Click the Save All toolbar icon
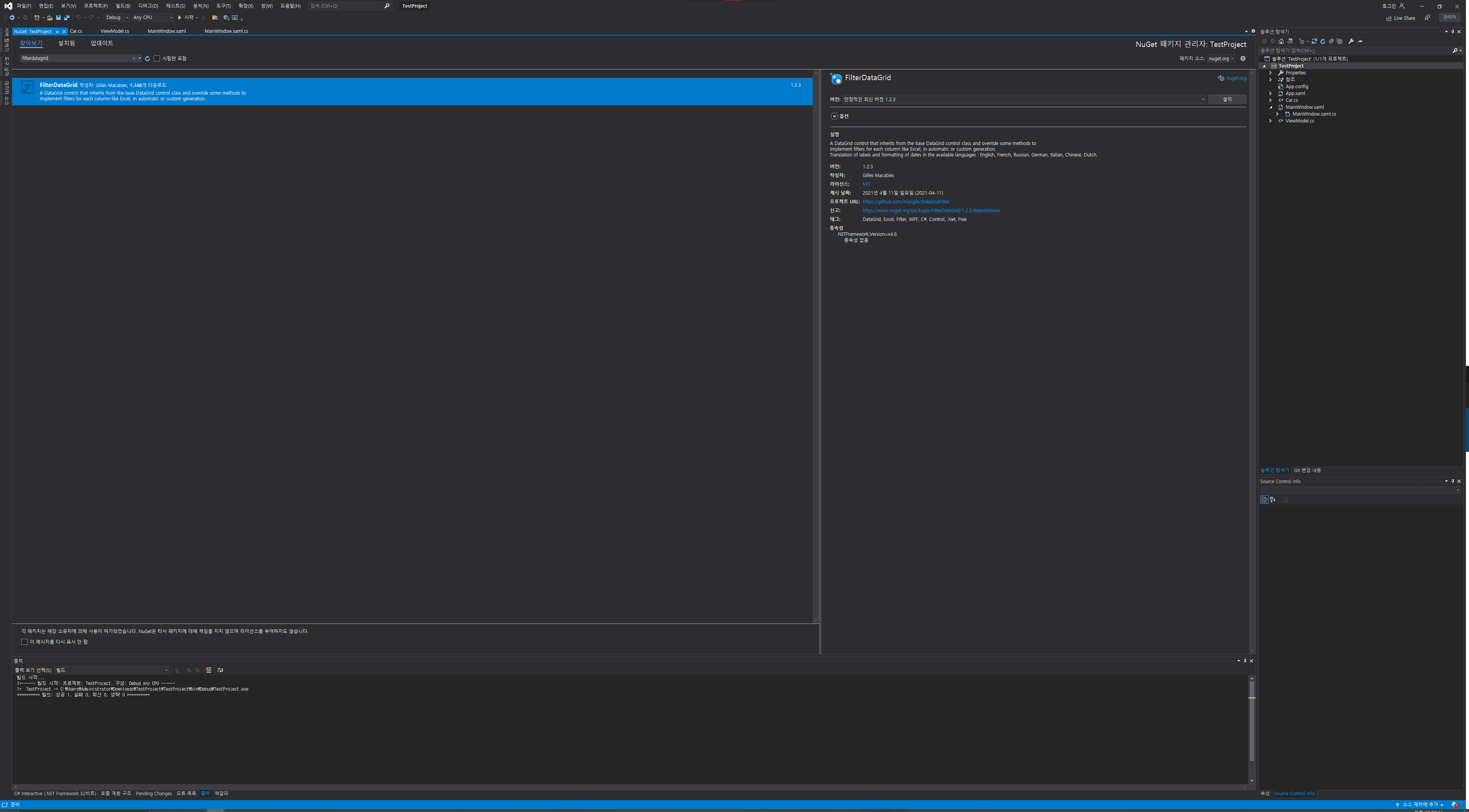This screenshot has height=812, width=1469. (x=67, y=18)
